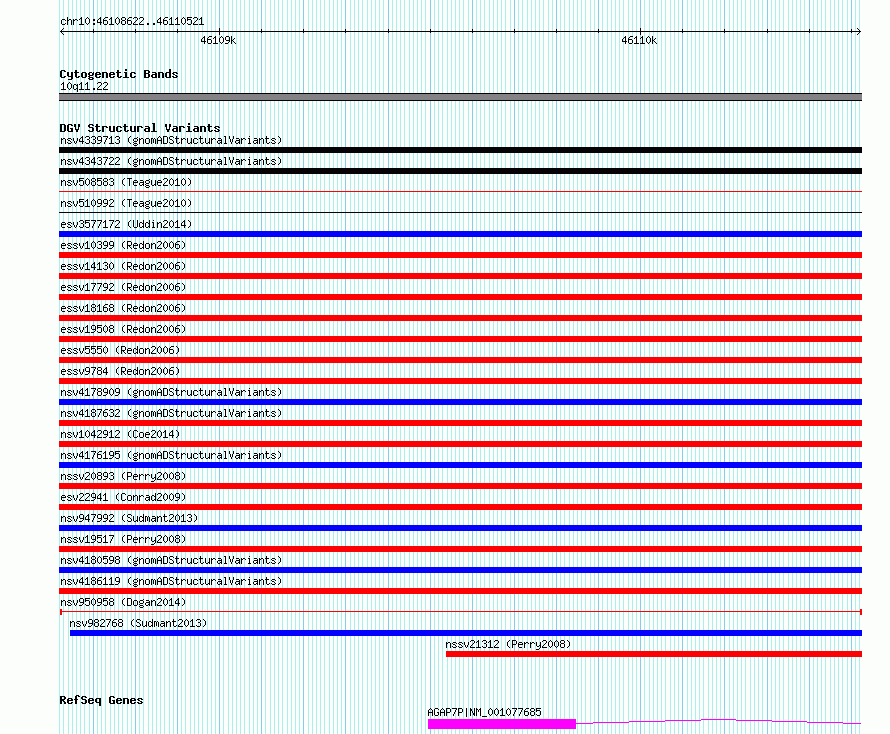Select the Cytogenetic Bands track heading

(x=119, y=74)
